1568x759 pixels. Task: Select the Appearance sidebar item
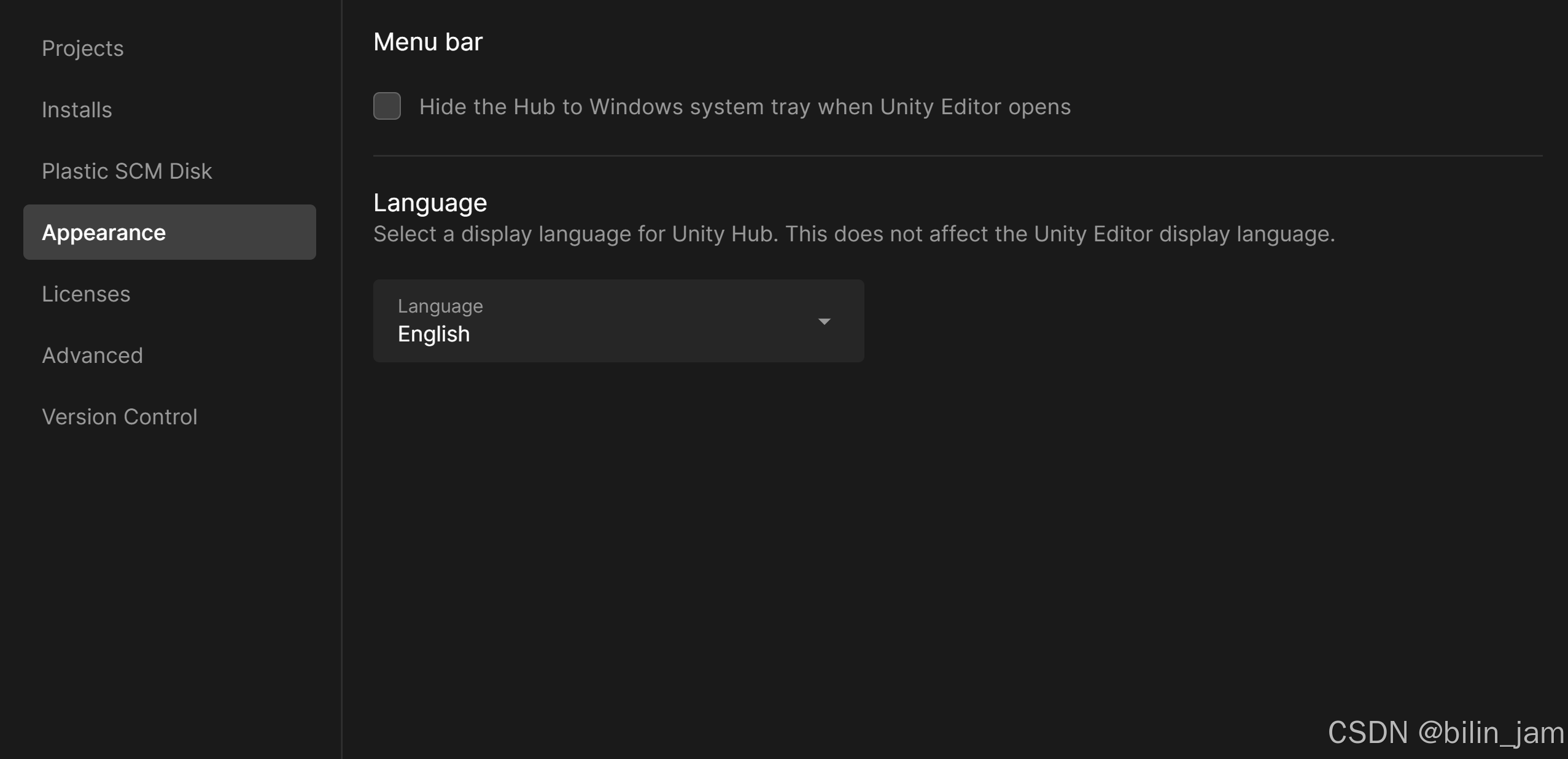[x=169, y=232]
